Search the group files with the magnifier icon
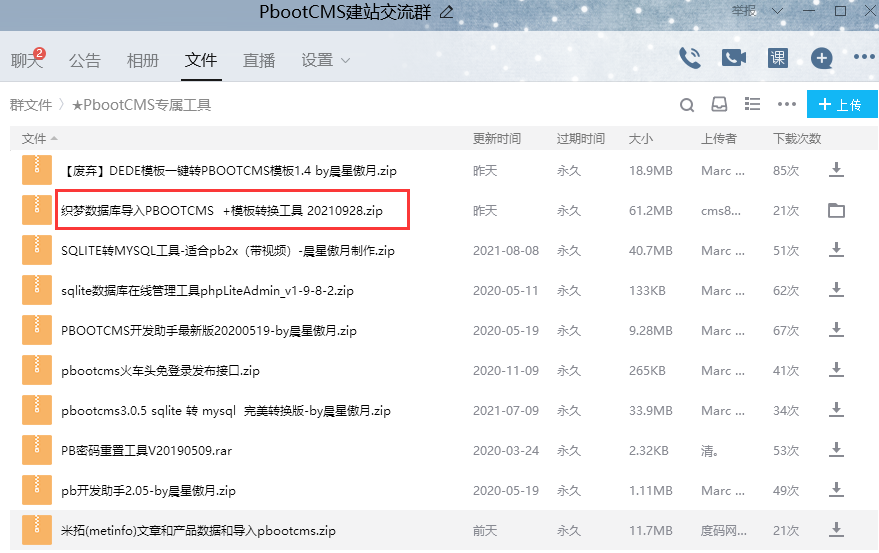 click(x=687, y=105)
